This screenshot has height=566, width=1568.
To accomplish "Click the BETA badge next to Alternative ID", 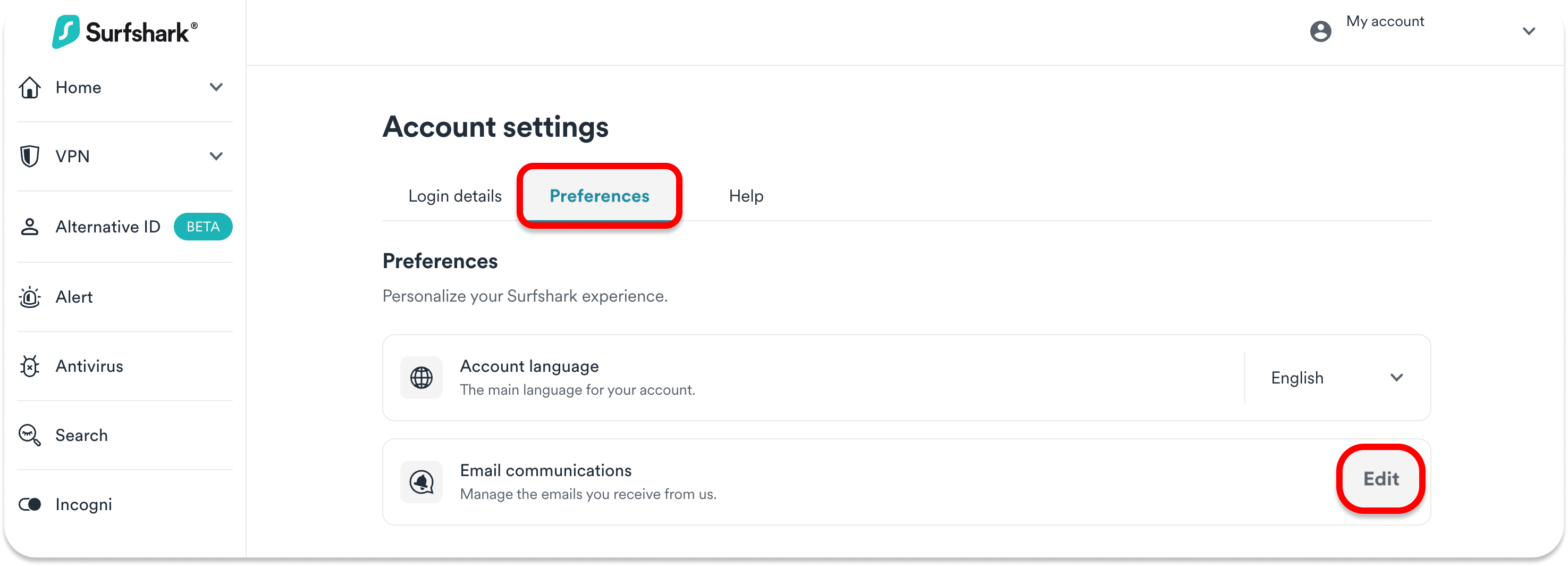I will pyautogui.click(x=203, y=227).
